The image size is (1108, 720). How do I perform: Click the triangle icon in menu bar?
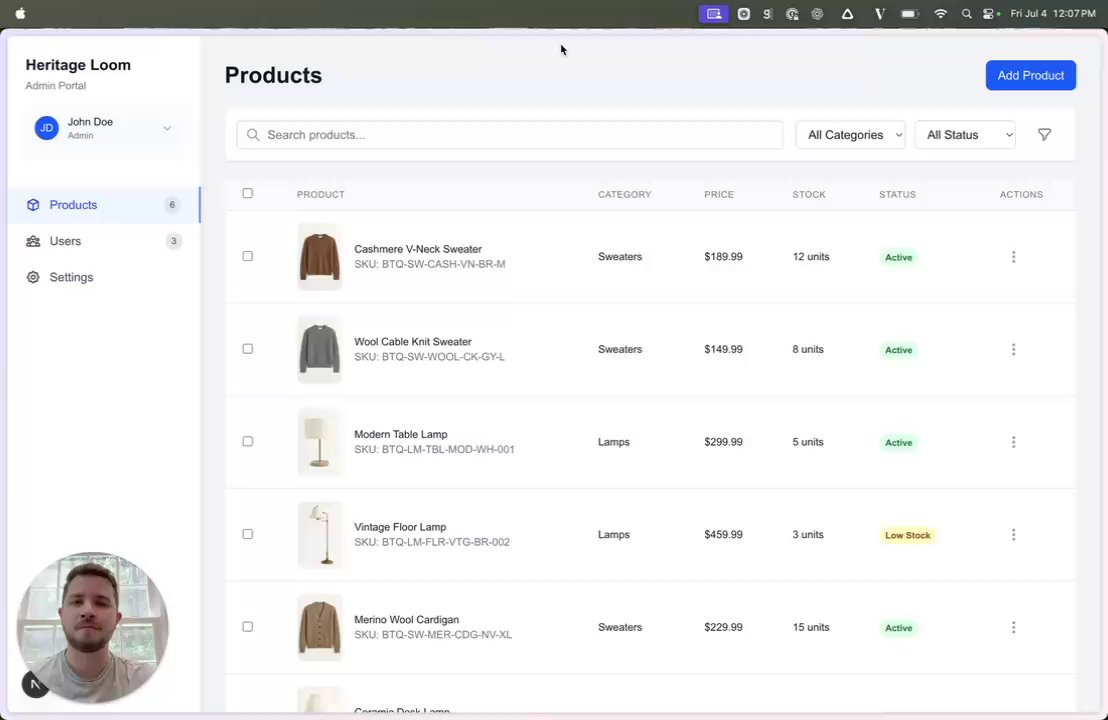pyautogui.click(x=847, y=13)
